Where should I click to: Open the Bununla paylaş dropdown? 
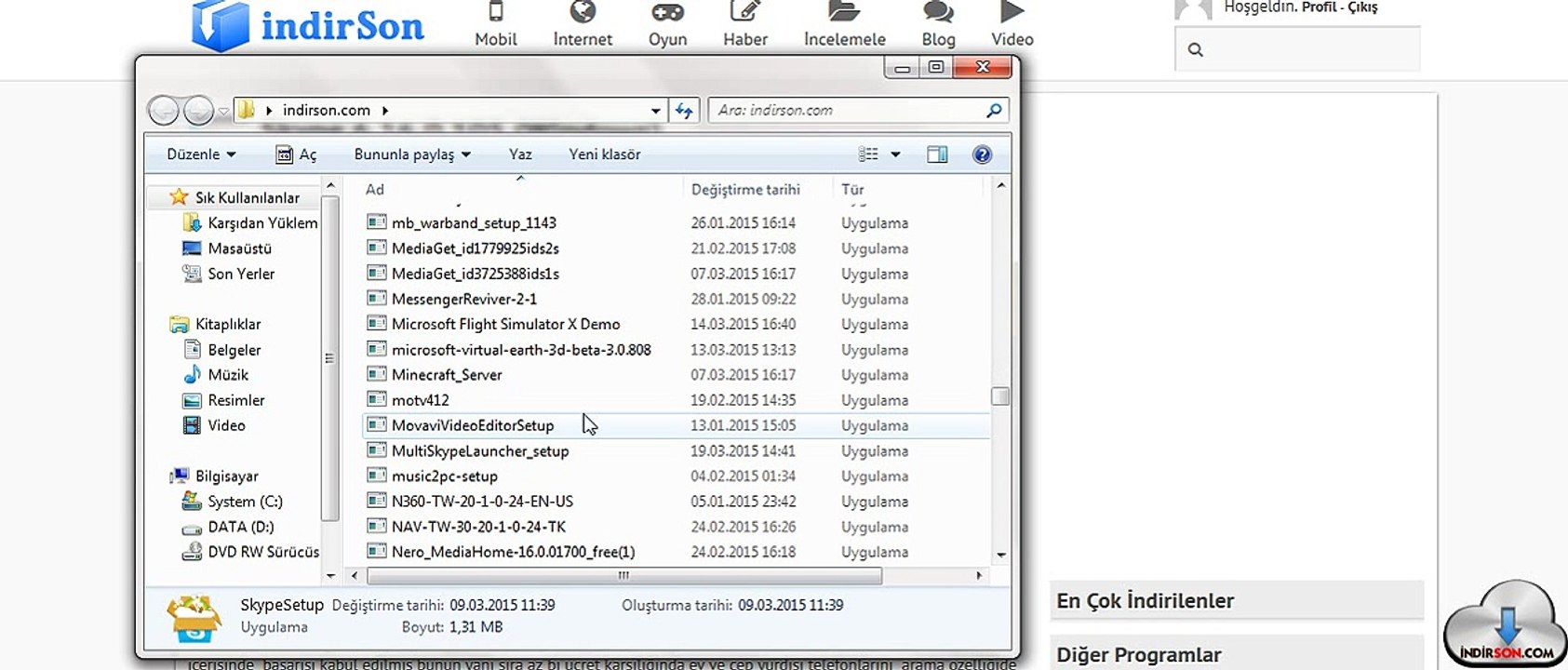[x=412, y=154]
